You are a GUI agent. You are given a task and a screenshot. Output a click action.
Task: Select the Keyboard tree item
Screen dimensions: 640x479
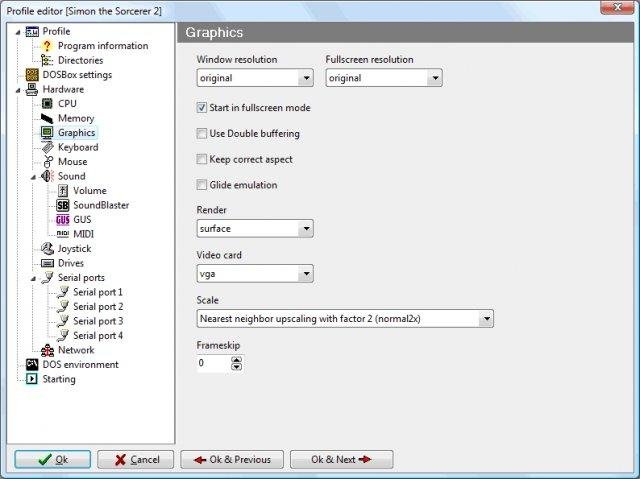point(78,147)
